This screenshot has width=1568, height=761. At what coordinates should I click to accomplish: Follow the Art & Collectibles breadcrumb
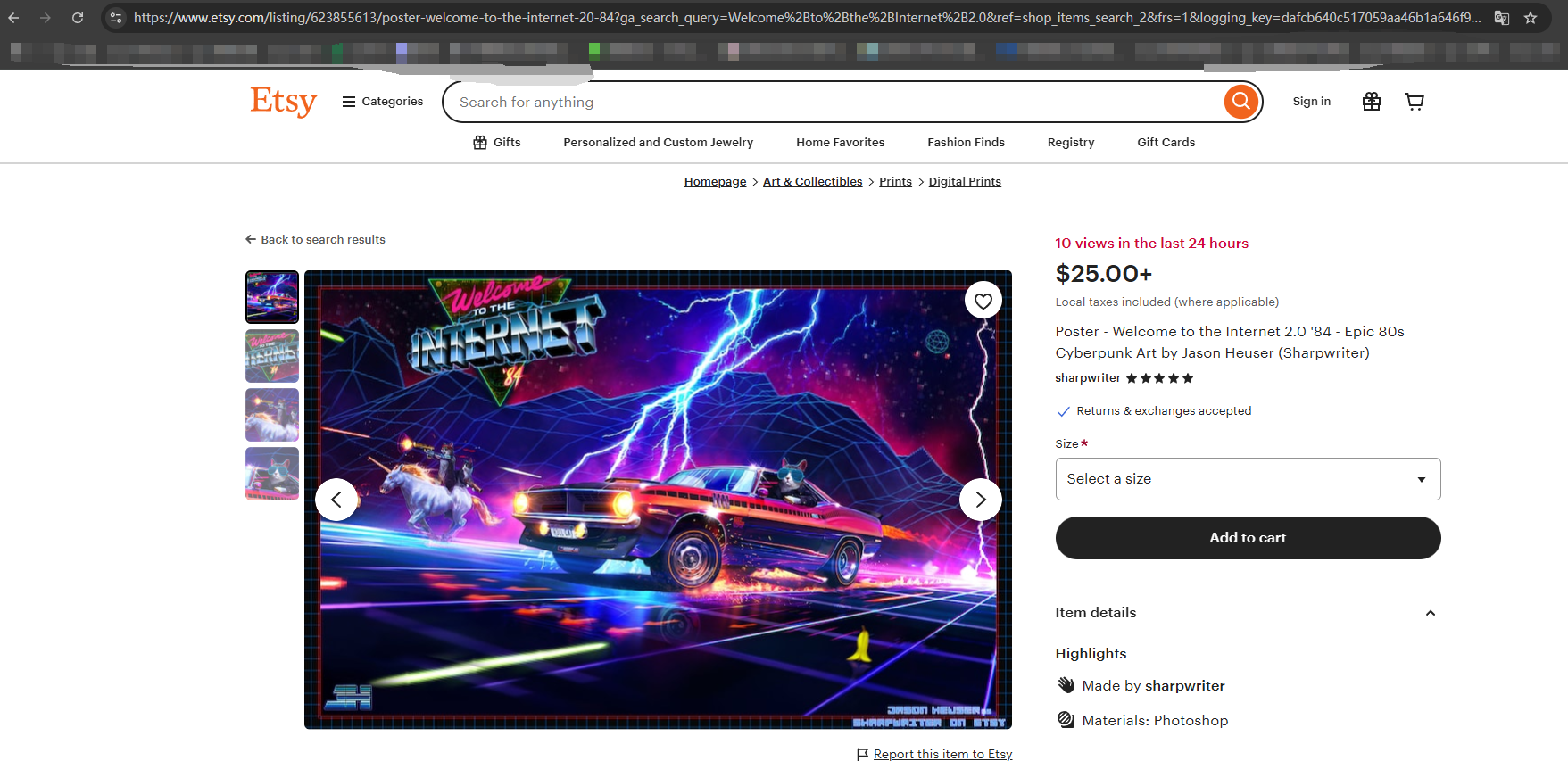[812, 182]
